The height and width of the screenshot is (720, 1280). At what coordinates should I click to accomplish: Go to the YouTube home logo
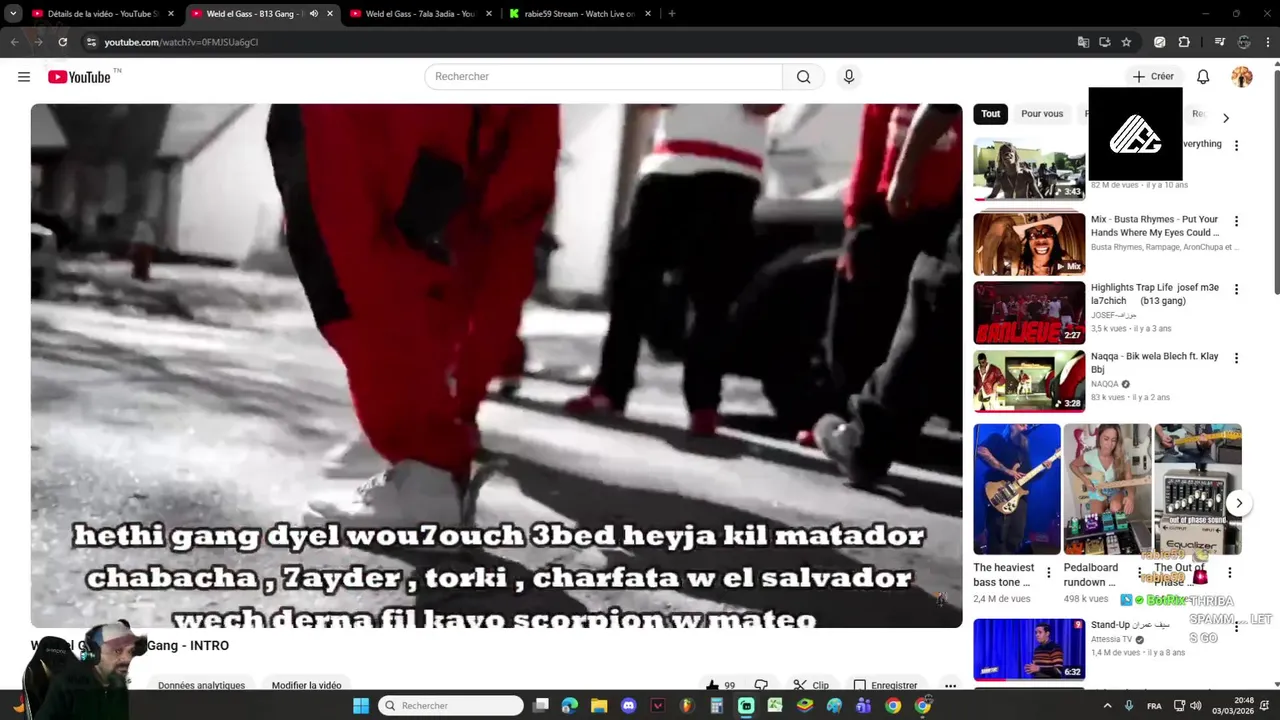pos(79,77)
